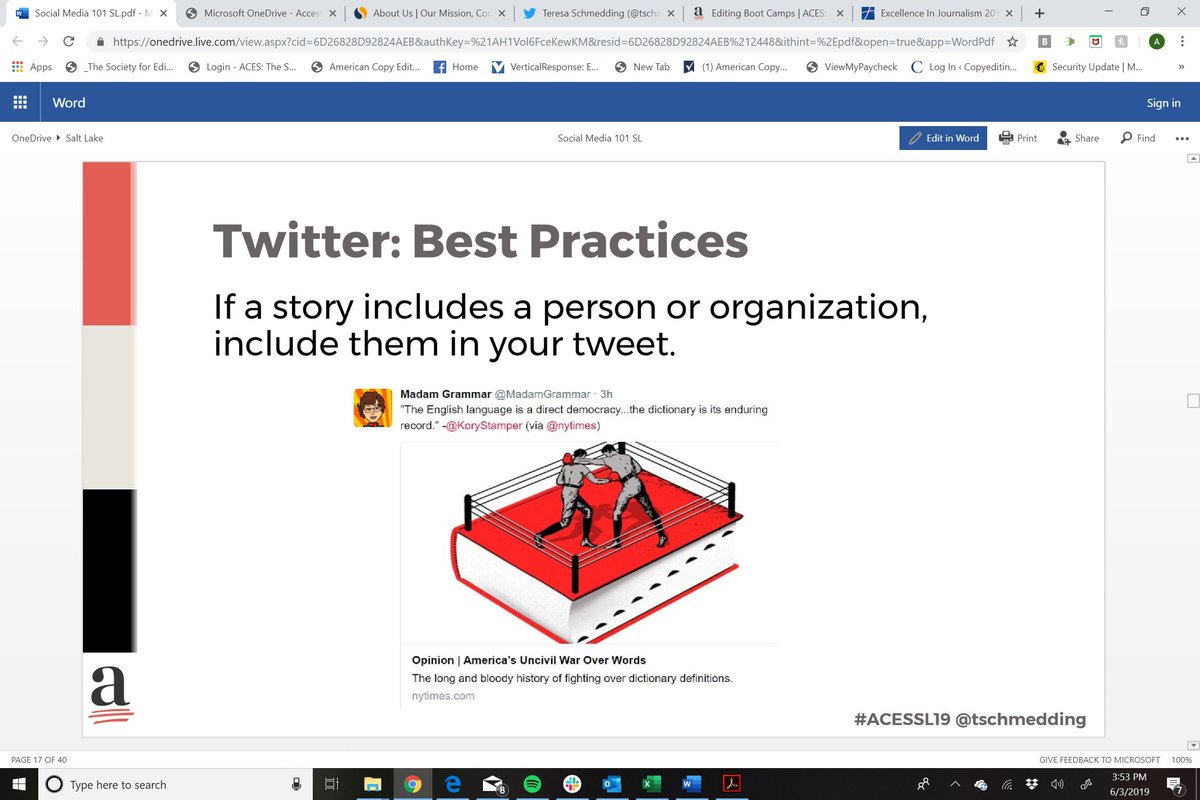Screen dimensions: 1200x800
Task: Click the address bar URL field
Action: click(555, 42)
